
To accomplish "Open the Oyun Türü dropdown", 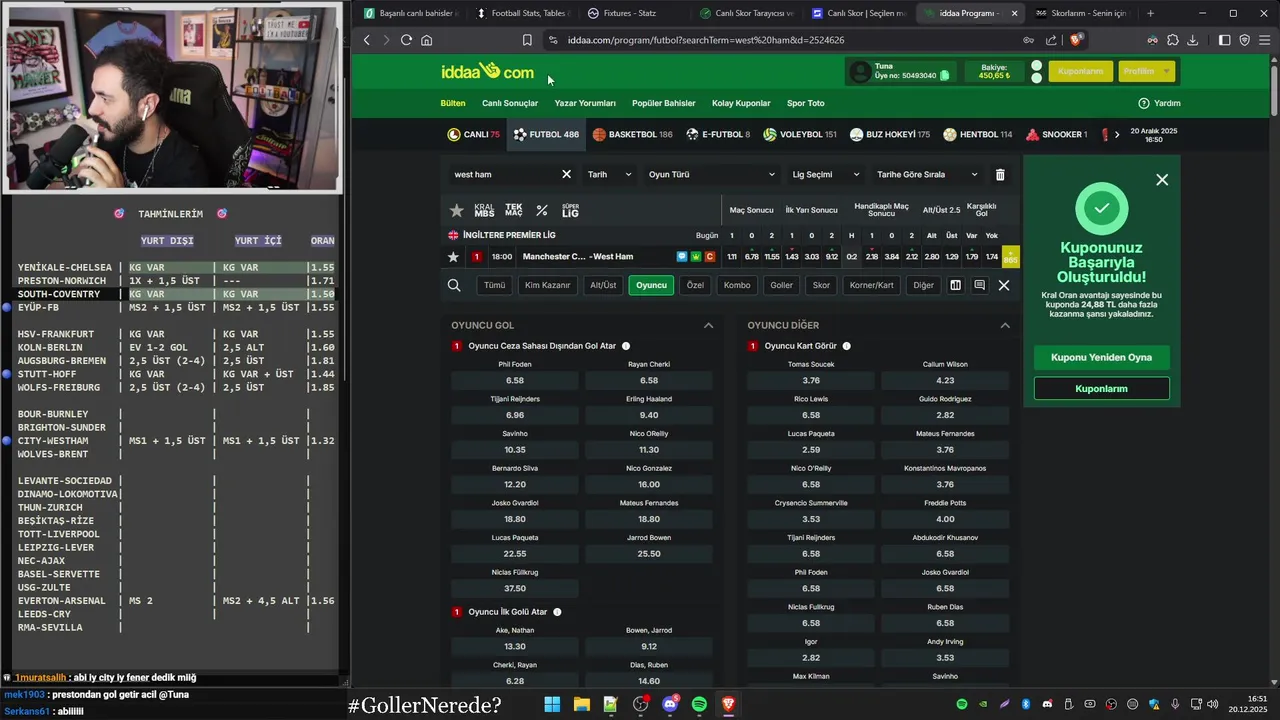I will [711, 174].
